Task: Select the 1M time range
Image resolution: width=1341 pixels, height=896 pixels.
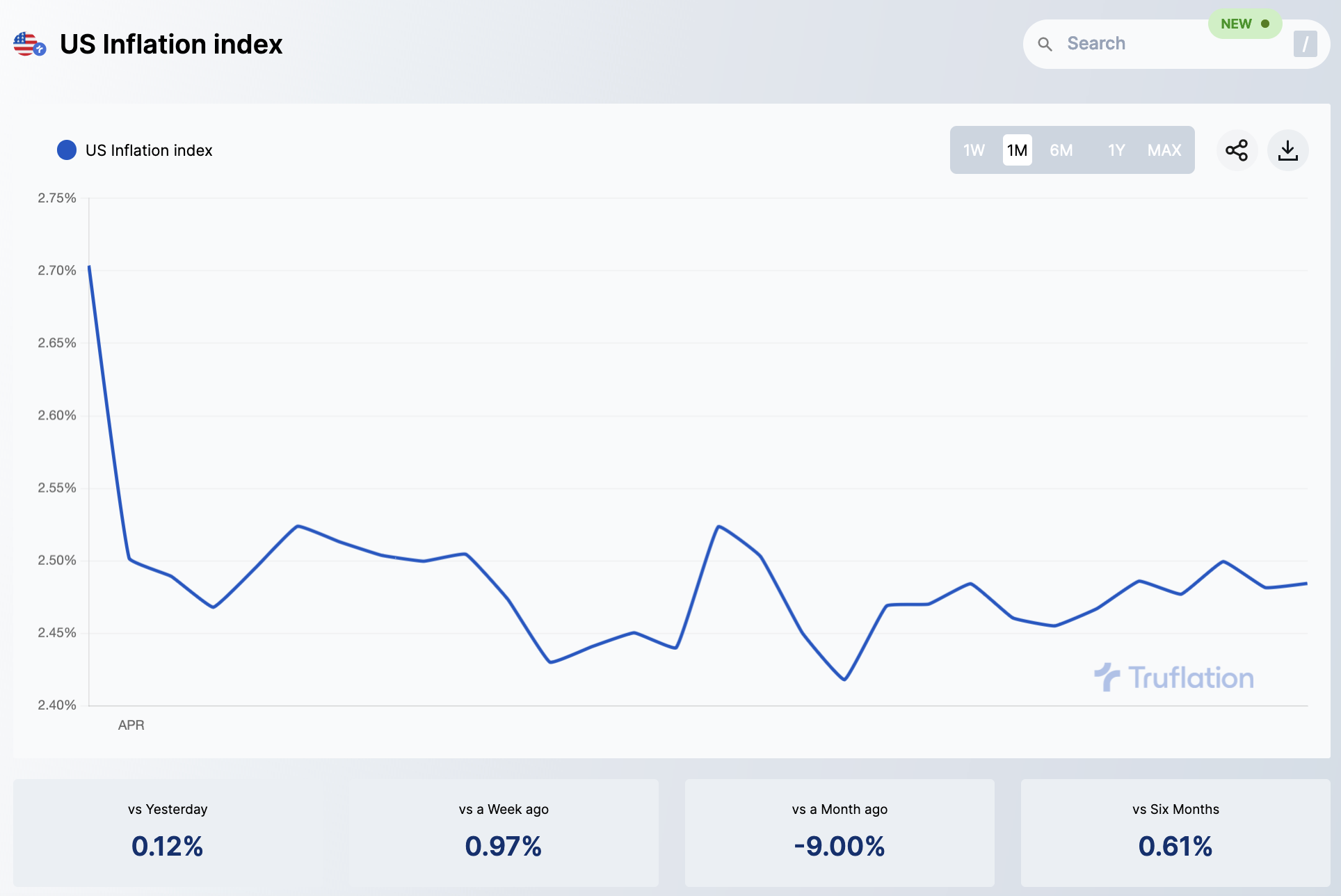Action: (x=1017, y=150)
